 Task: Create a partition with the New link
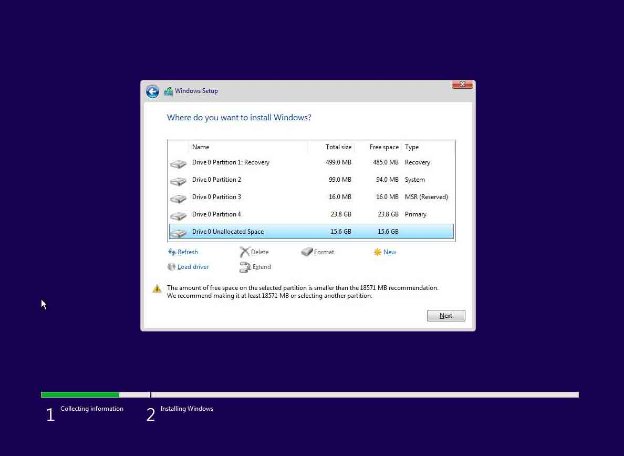coord(390,252)
